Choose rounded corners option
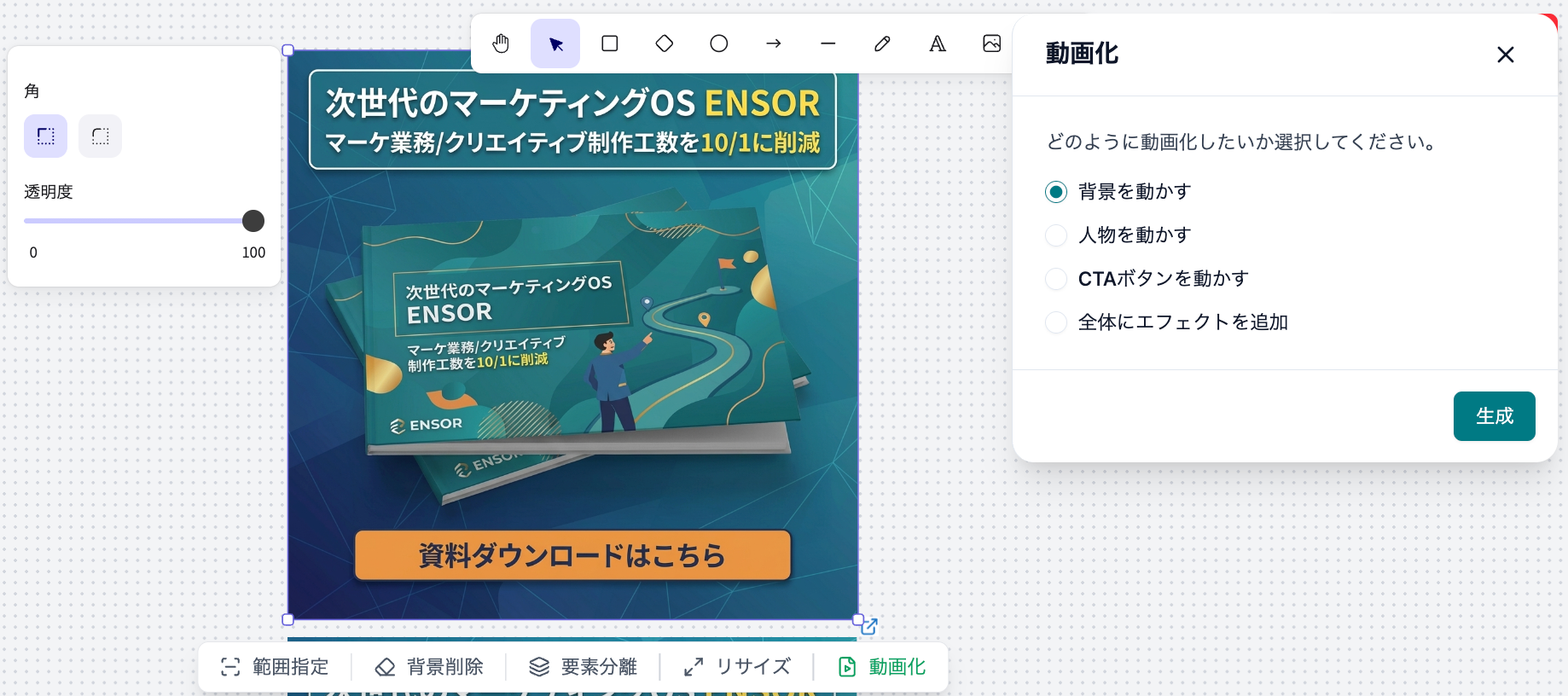 101,136
